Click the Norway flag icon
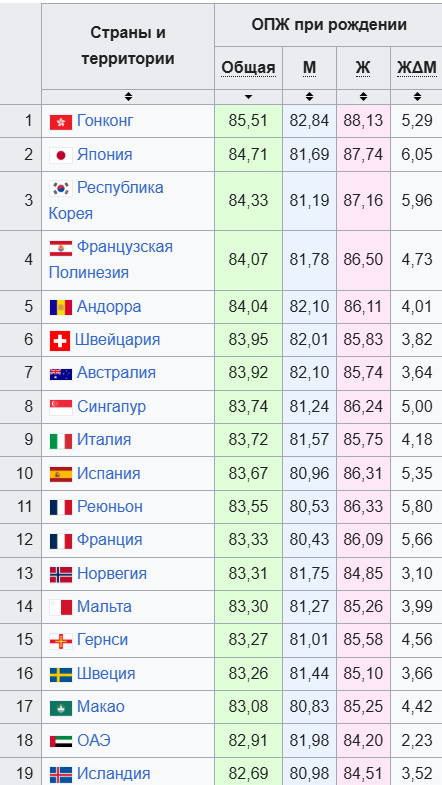 [61, 574]
